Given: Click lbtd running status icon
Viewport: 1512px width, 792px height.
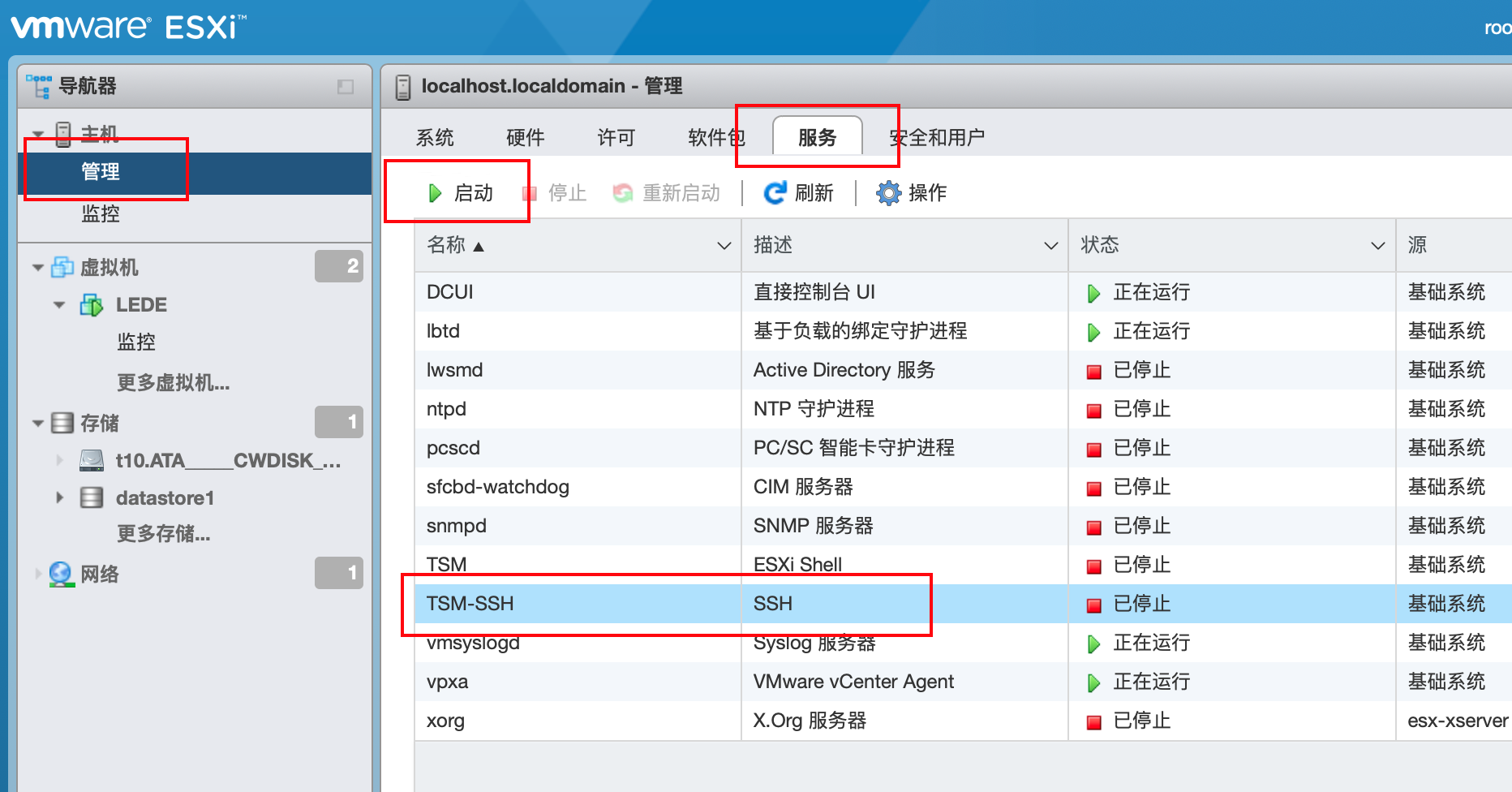Looking at the screenshot, I should [x=1093, y=332].
